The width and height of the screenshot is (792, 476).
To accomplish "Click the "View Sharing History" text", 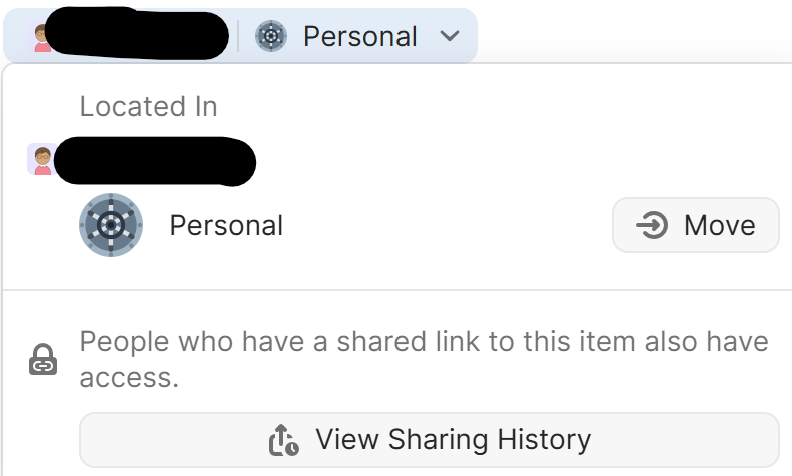I will click(453, 439).
